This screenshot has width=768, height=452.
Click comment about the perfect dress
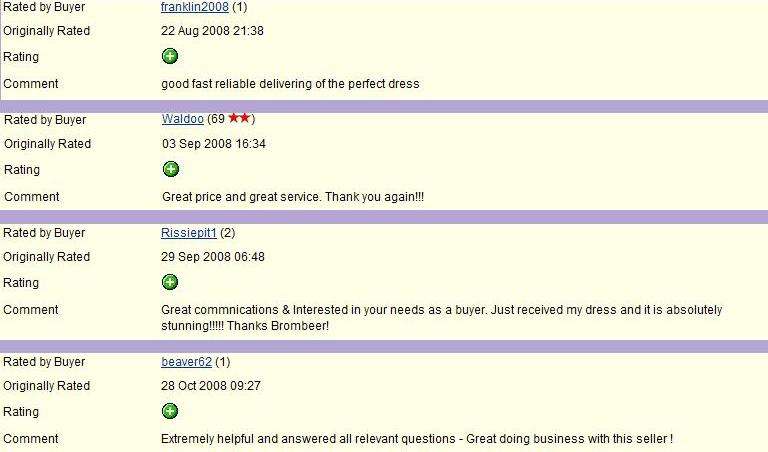point(290,84)
